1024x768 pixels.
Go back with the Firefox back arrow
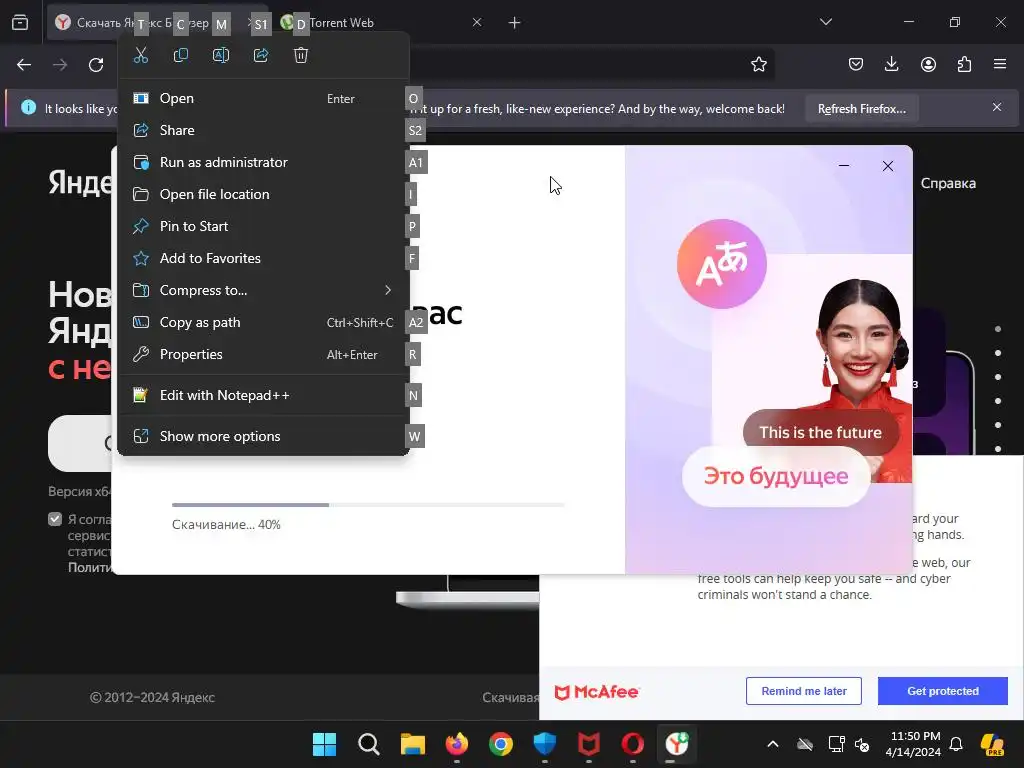click(x=24, y=65)
